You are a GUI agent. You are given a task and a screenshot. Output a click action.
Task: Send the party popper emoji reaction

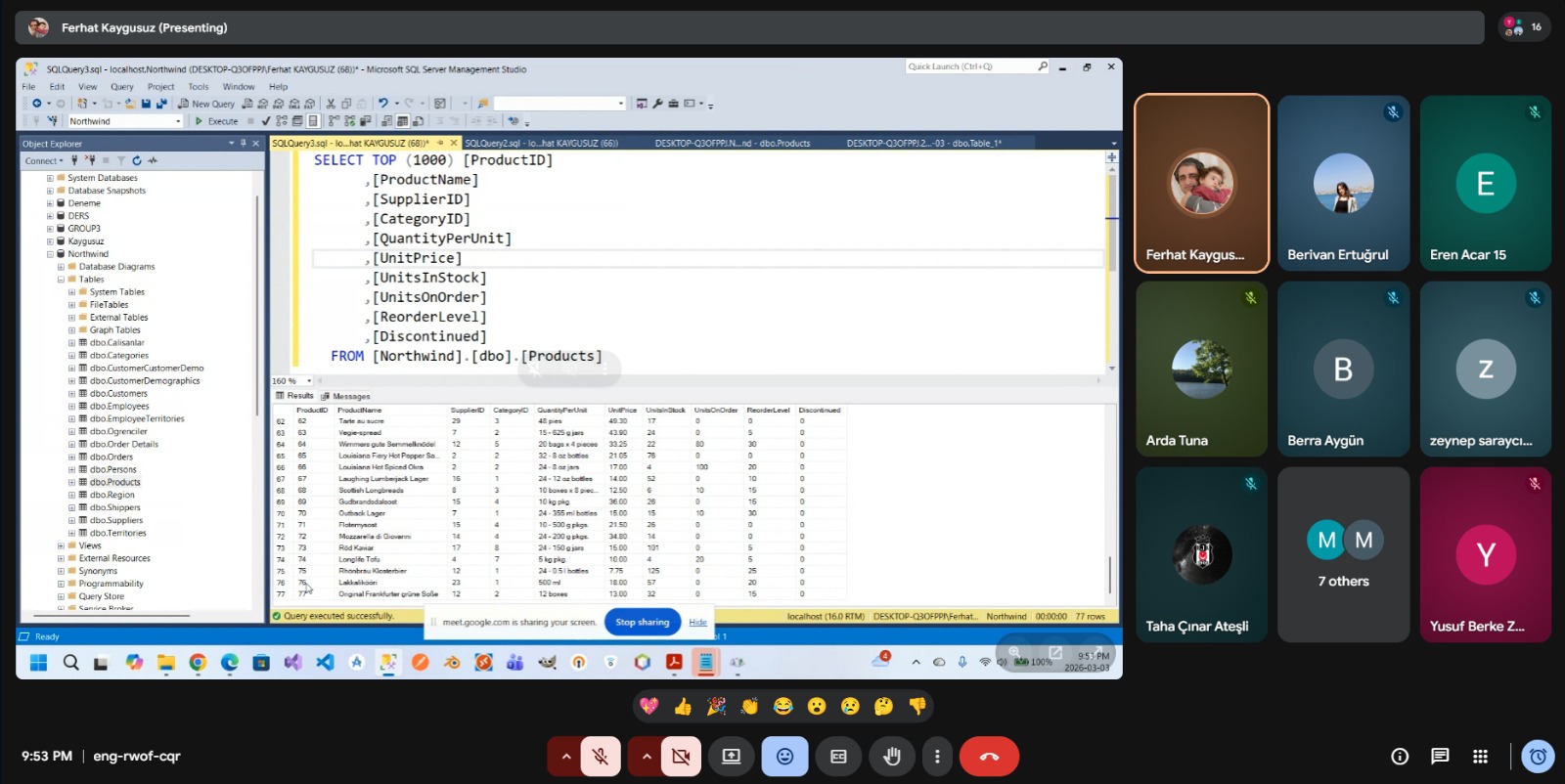[x=716, y=706]
